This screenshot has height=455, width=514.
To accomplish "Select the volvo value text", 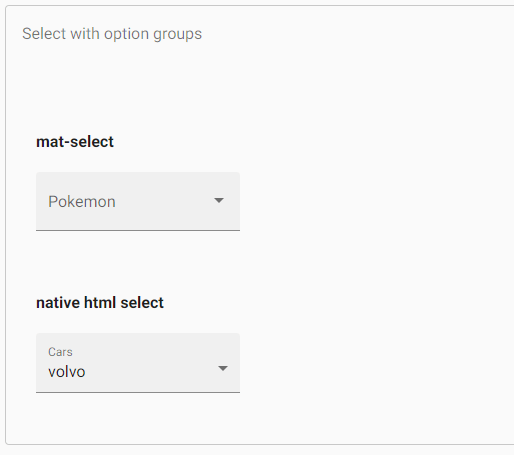I will click(x=67, y=372).
